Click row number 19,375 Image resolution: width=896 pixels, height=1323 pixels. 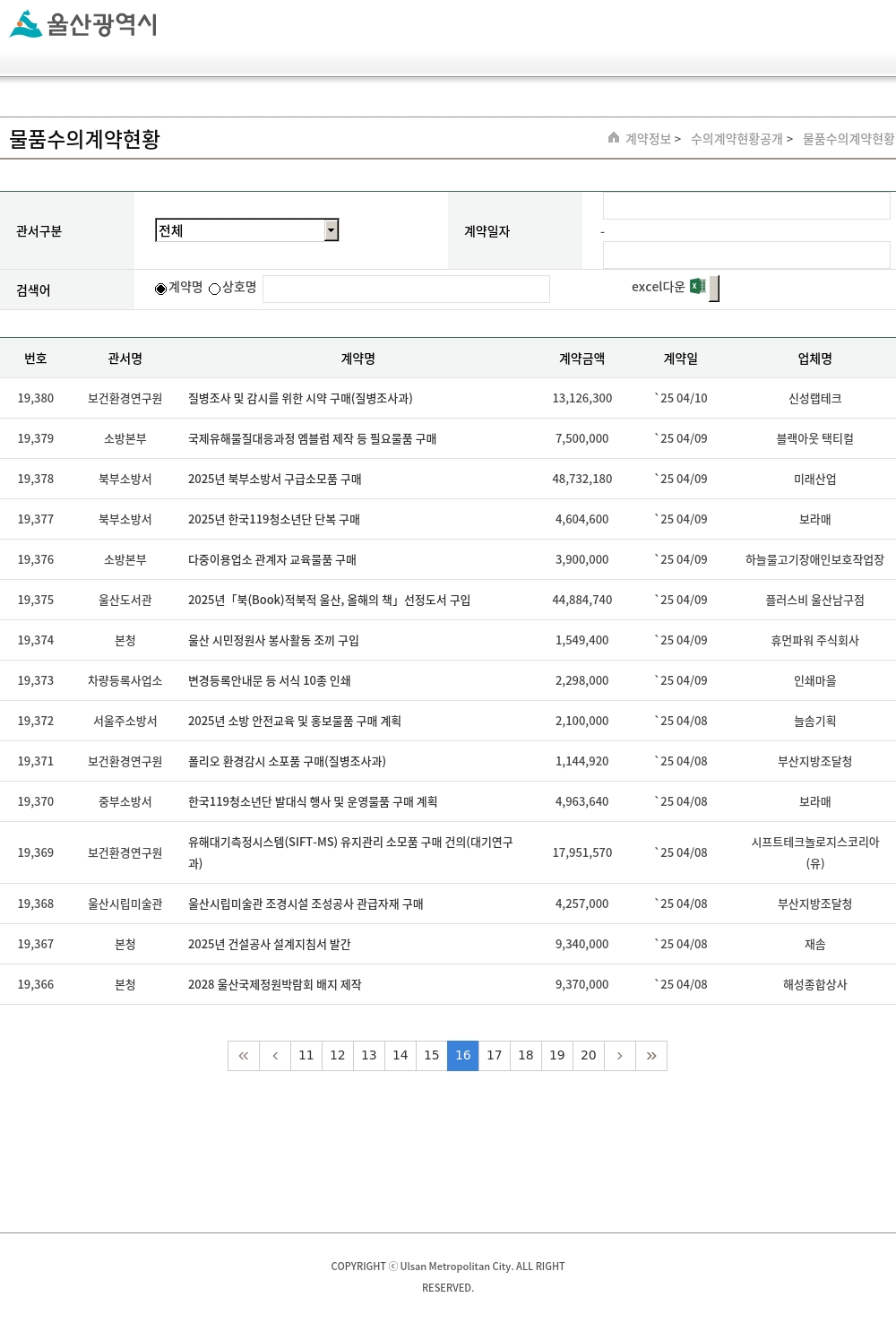click(x=36, y=600)
